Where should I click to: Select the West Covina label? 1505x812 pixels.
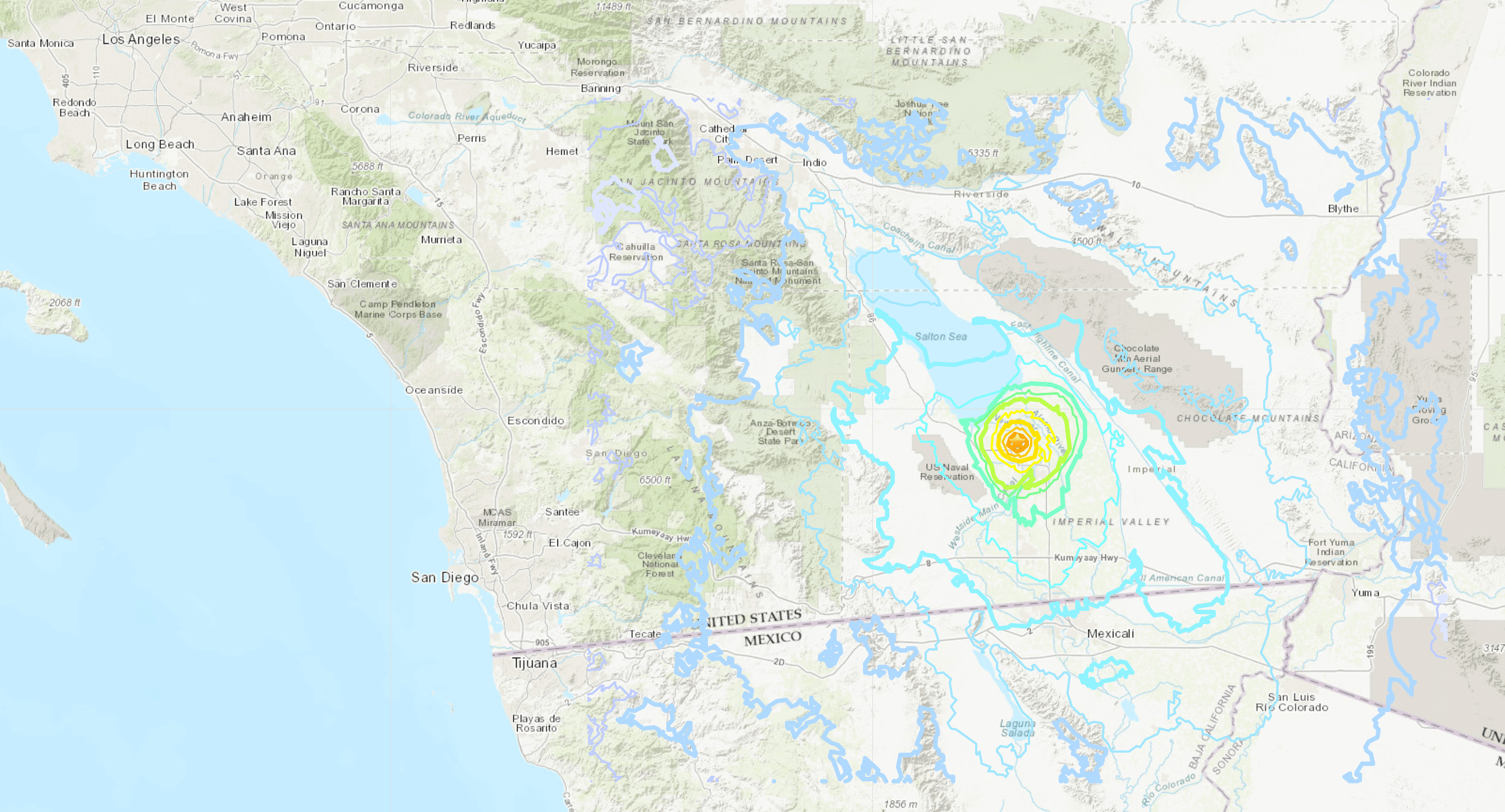click(x=233, y=13)
